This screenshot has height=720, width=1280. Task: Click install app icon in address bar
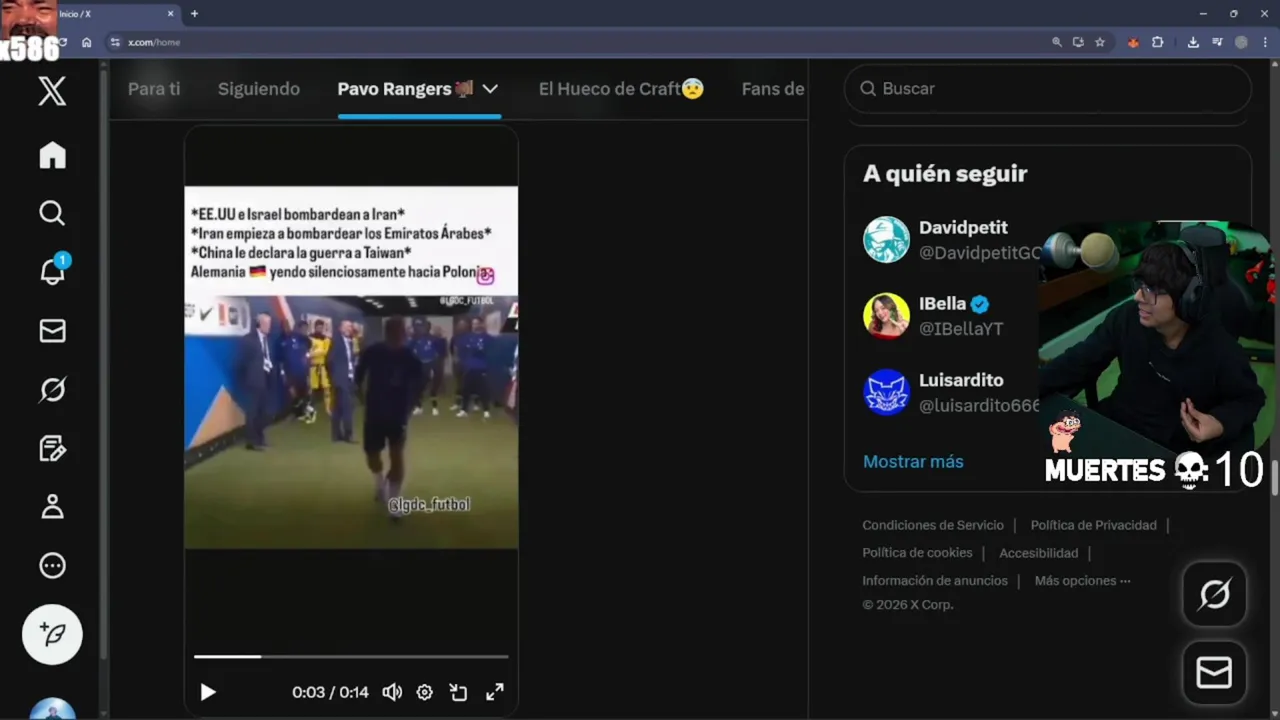pyautogui.click(x=1078, y=42)
